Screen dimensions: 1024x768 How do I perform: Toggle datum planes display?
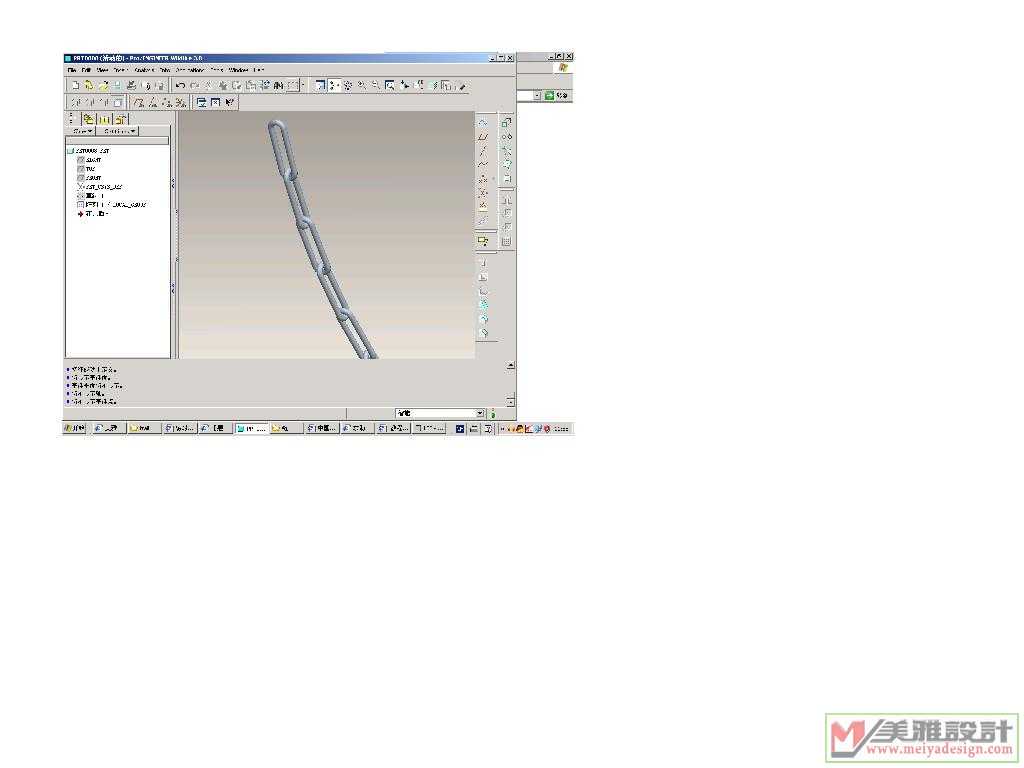138,103
